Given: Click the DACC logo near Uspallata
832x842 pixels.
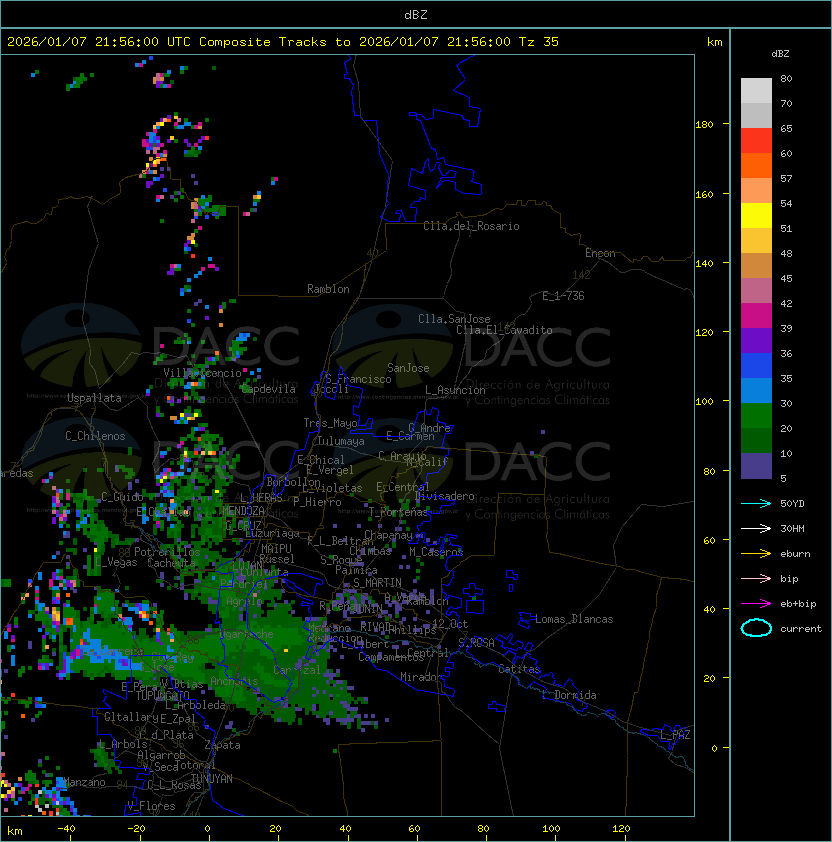Looking at the screenshot, I should pos(160,346).
